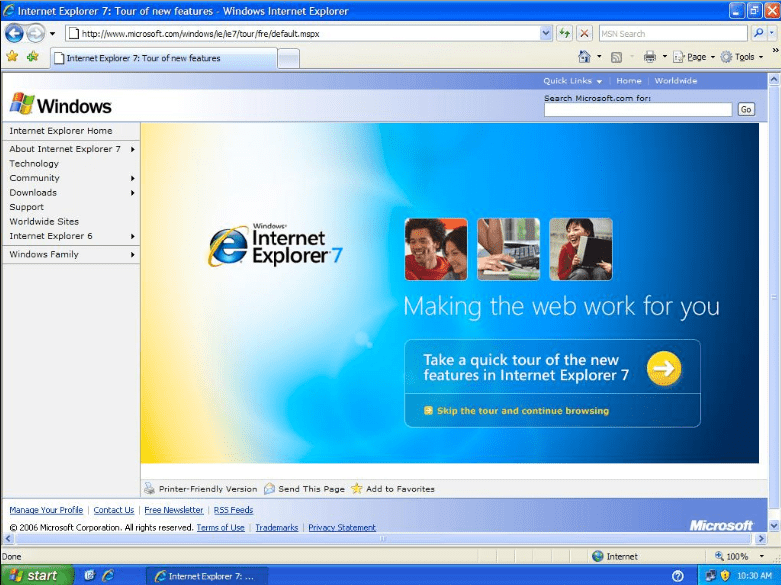The height and width of the screenshot is (585, 781).
Task: Expand the address bar history dropdown
Action: pyautogui.click(x=546, y=33)
